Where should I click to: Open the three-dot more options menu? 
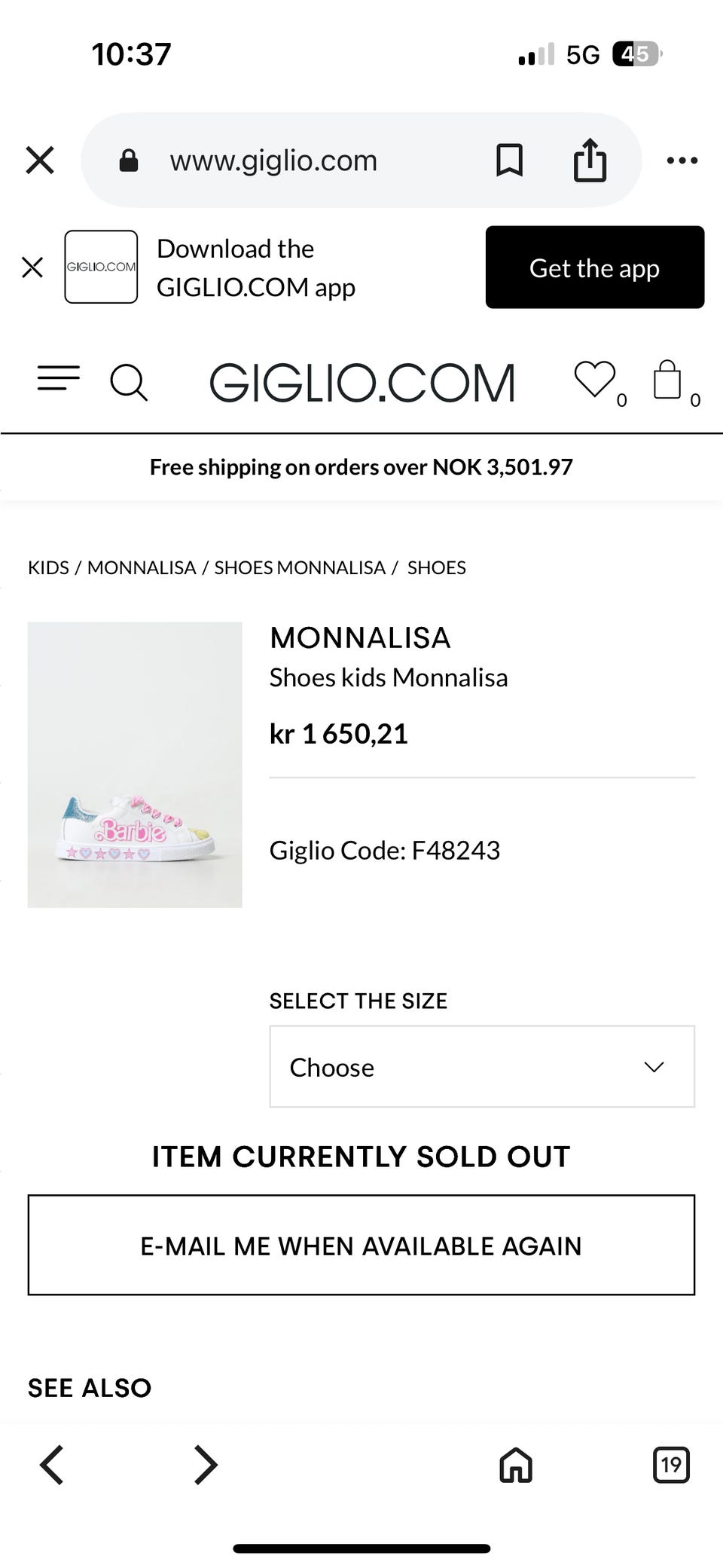(682, 160)
